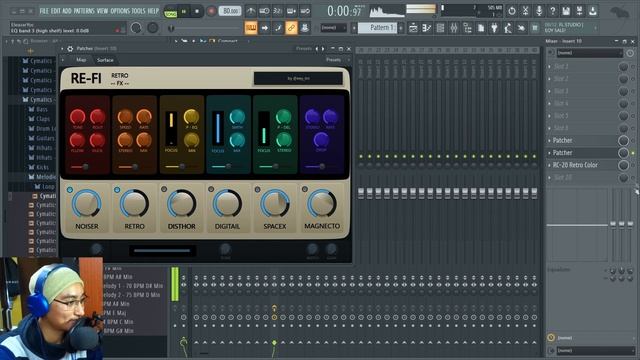Viewport: 640px width, 360px height.
Task: Toggle the Slot 3 enable LED in the mixer
Action: coord(633,91)
